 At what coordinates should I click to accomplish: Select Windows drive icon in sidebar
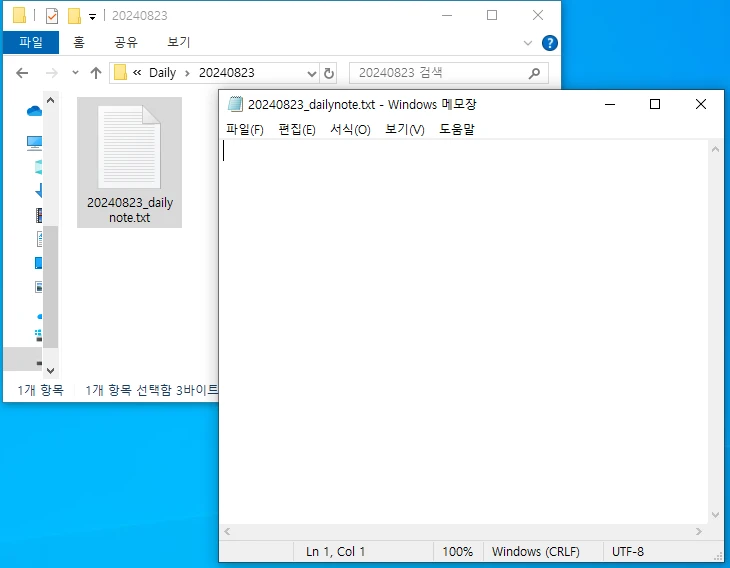pos(39,335)
